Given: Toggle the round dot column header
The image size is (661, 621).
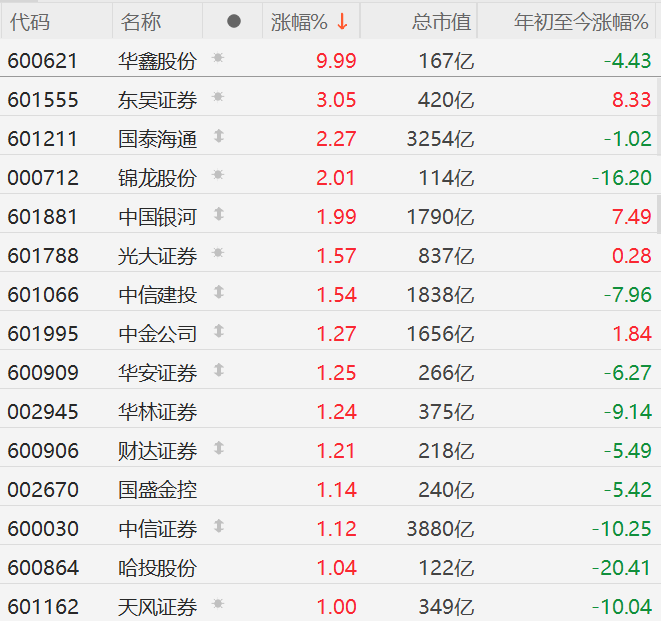Looking at the screenshot, I should (234, 21).
